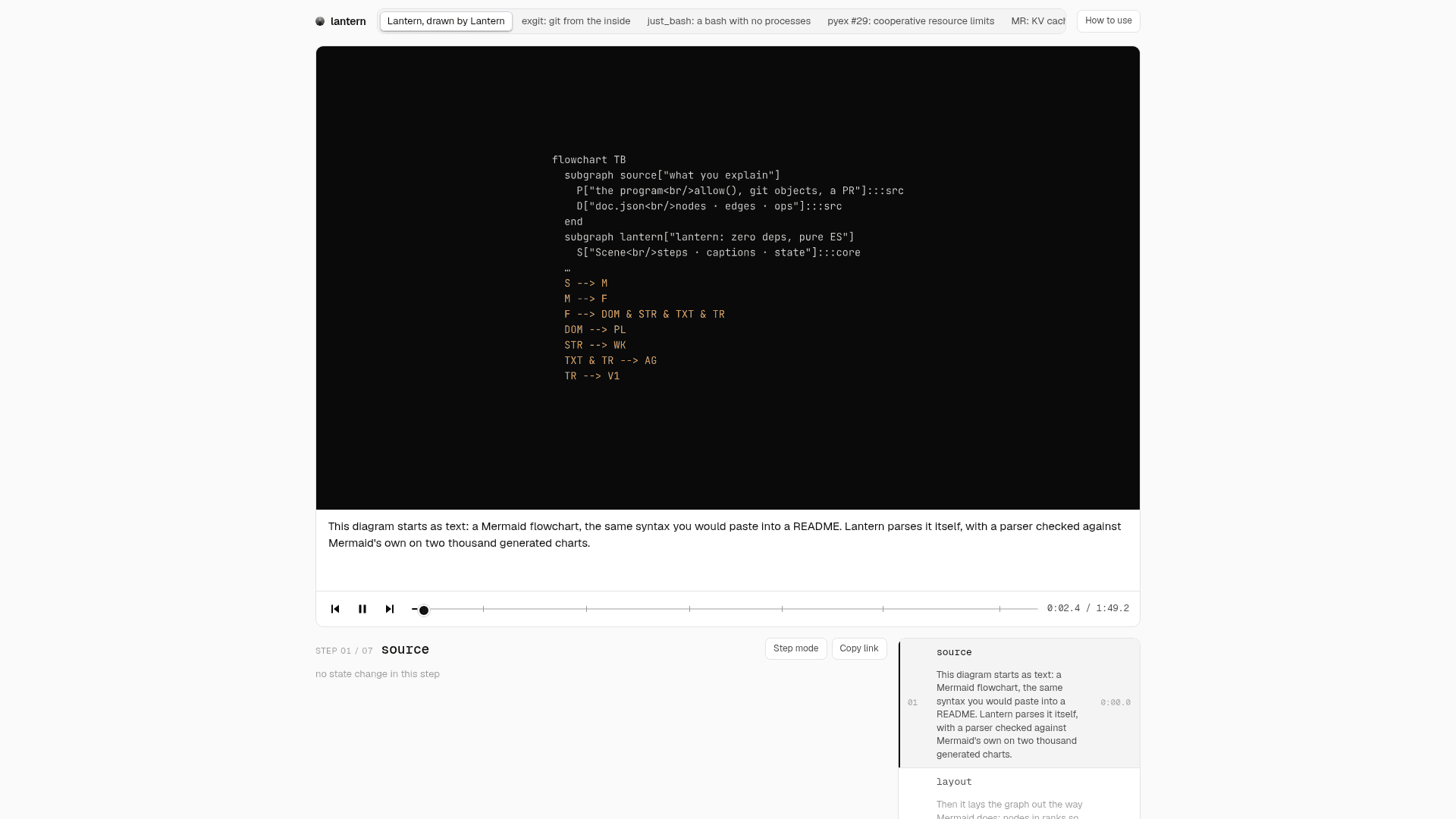1456x819 pixels.
Task: Click the lantern logo dot icon
Action: click(320, 21)
